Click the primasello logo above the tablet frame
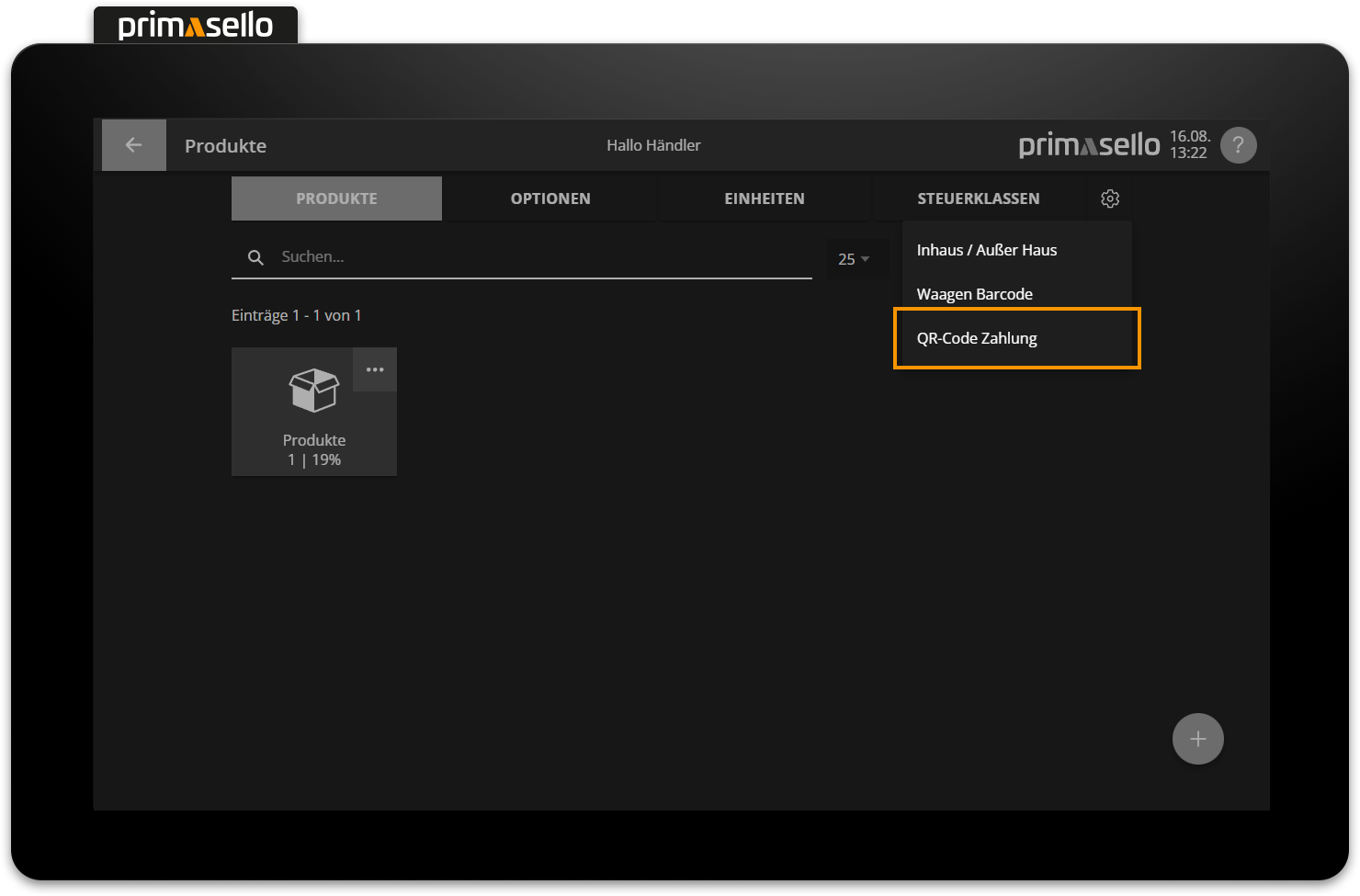The height and width of the screenshot is (896, 1360). 196,25
